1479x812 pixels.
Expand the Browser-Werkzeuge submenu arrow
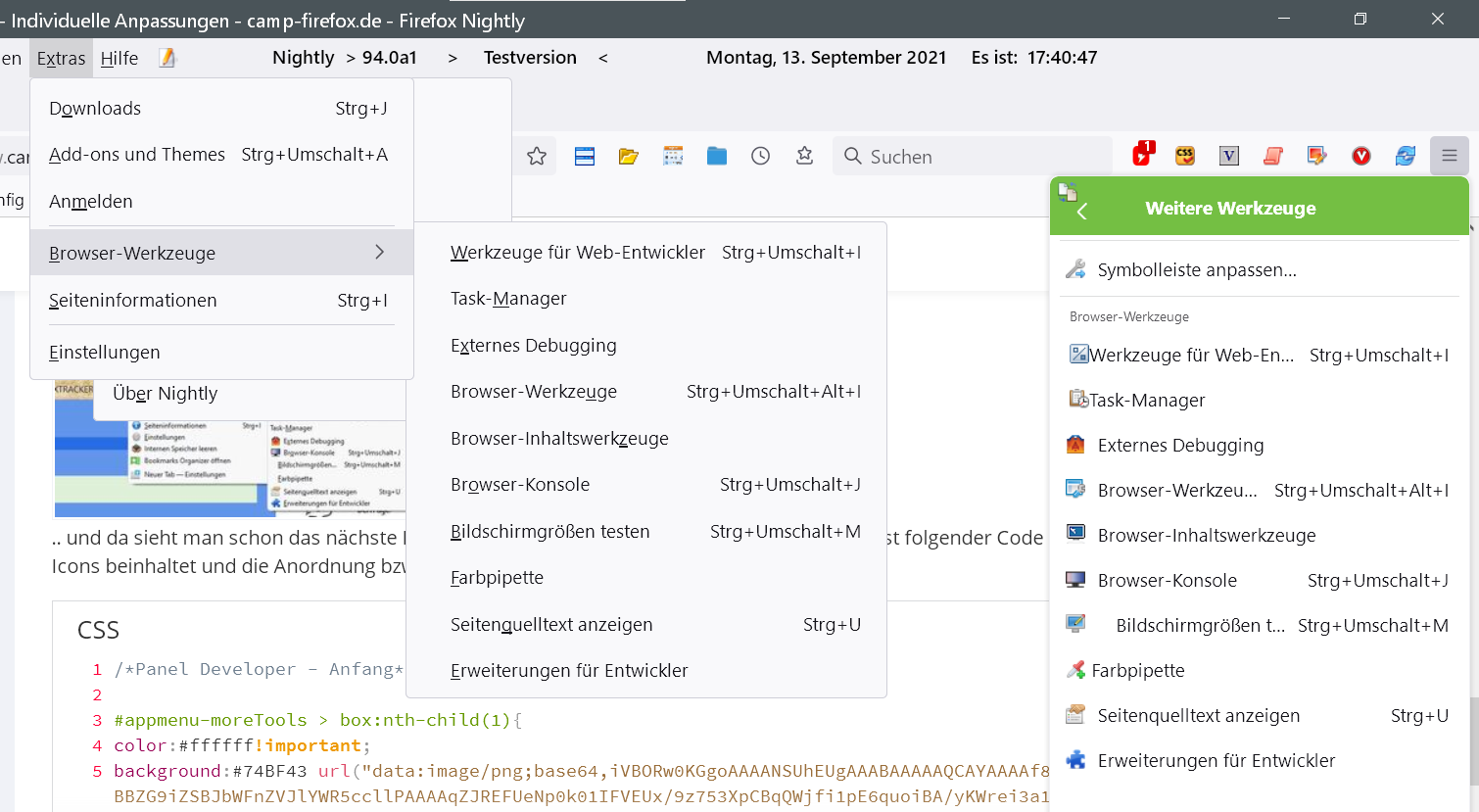pyautogui.click(x=380, y=253)
